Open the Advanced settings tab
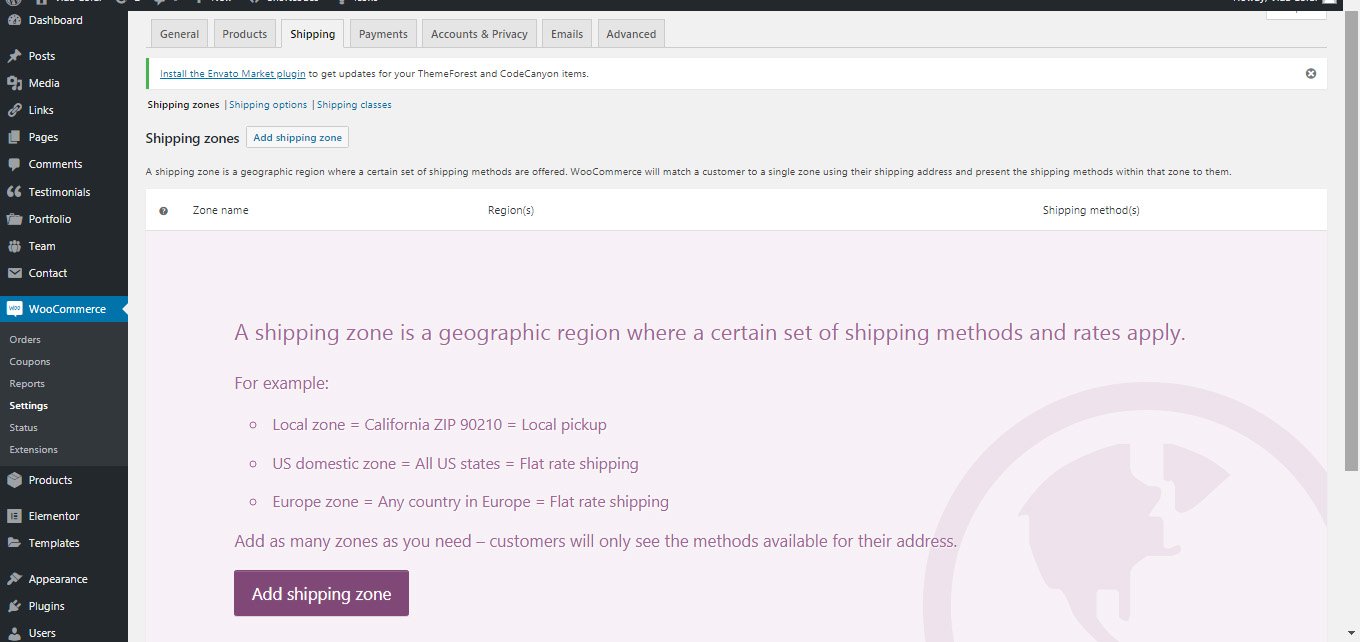This screenshot has height=642, width=1360. (x=631, y=34)
